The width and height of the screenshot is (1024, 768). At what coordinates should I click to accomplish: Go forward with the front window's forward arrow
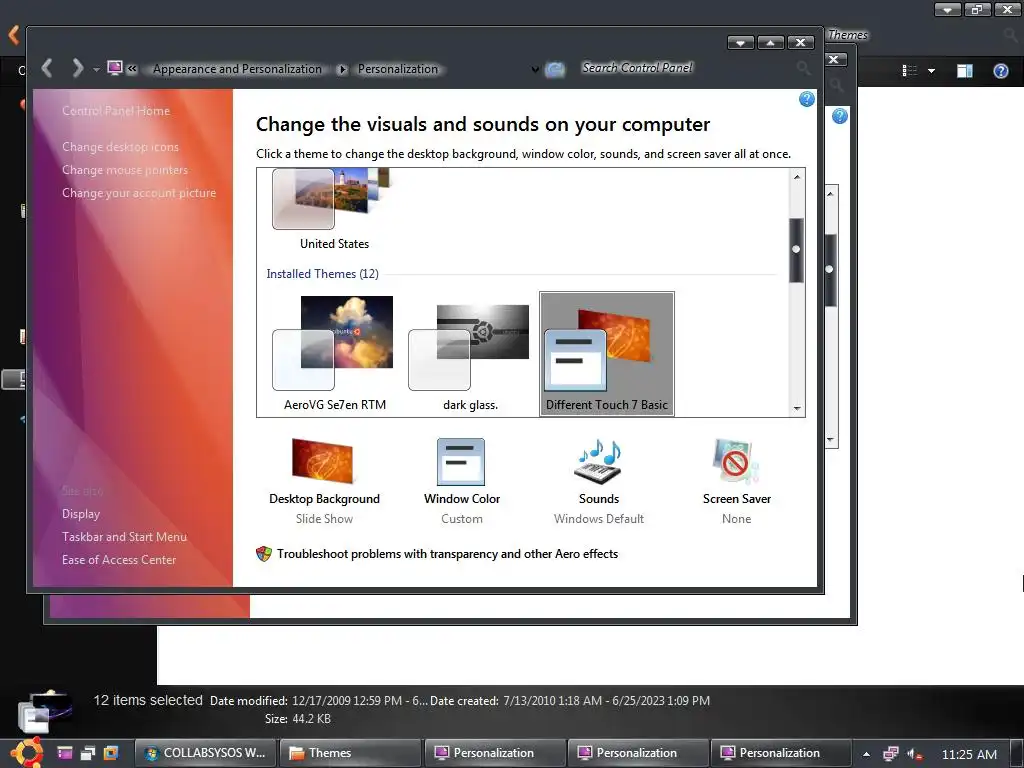click(x=77, y=68)
